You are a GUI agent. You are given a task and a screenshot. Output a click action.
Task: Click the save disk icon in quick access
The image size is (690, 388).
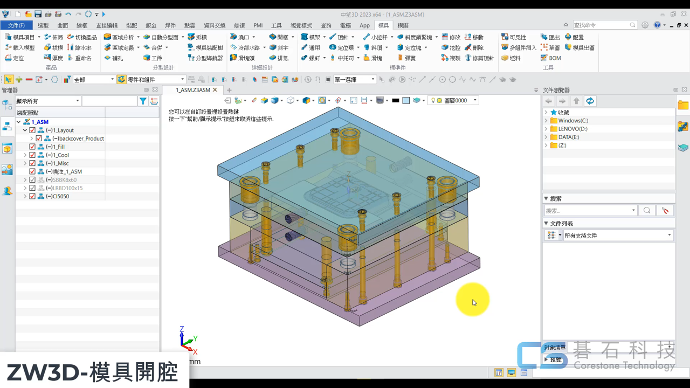click(38, 15)
